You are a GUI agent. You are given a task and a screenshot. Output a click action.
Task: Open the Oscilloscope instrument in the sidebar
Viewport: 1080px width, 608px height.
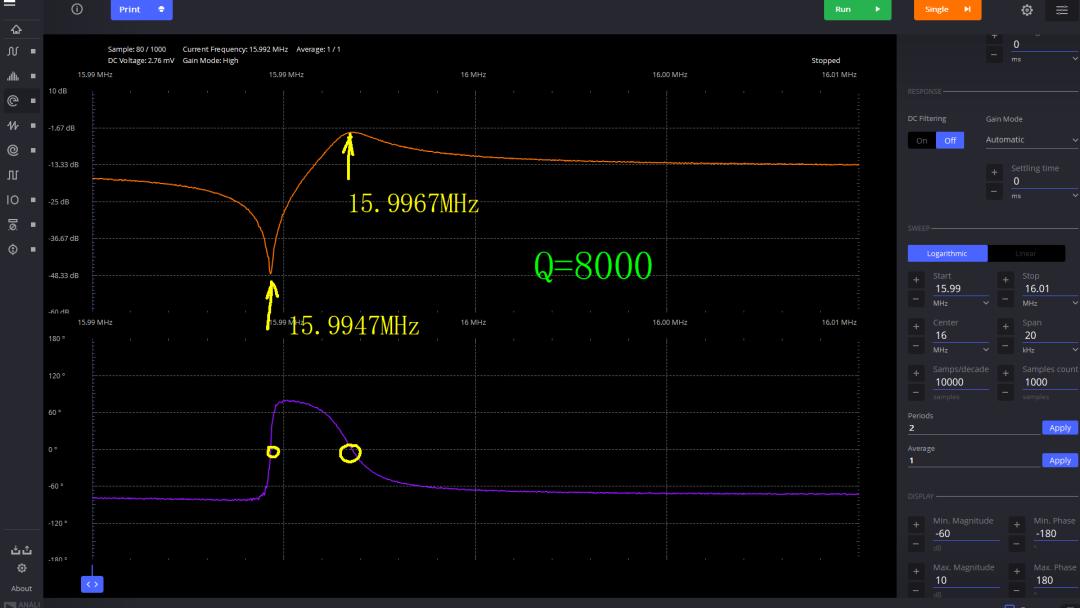[13, 51]
